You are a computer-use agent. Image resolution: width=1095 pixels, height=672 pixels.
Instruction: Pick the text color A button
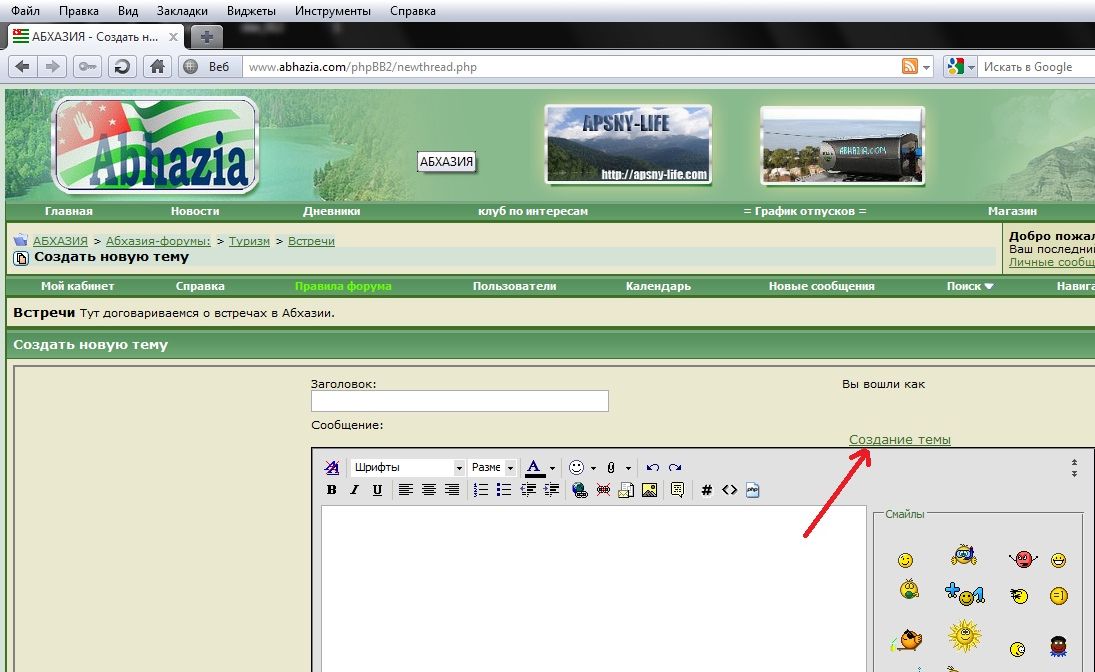(534, 467)
